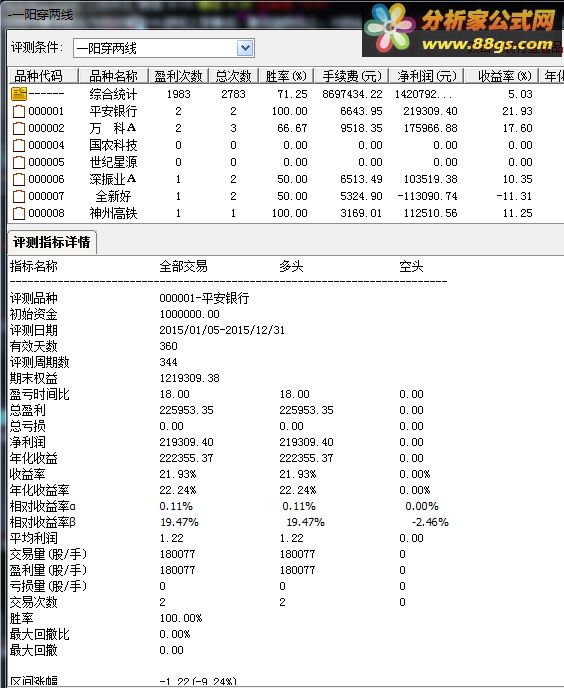
Task: Click the 指标名称 column heading
Action: coord(34,266)
